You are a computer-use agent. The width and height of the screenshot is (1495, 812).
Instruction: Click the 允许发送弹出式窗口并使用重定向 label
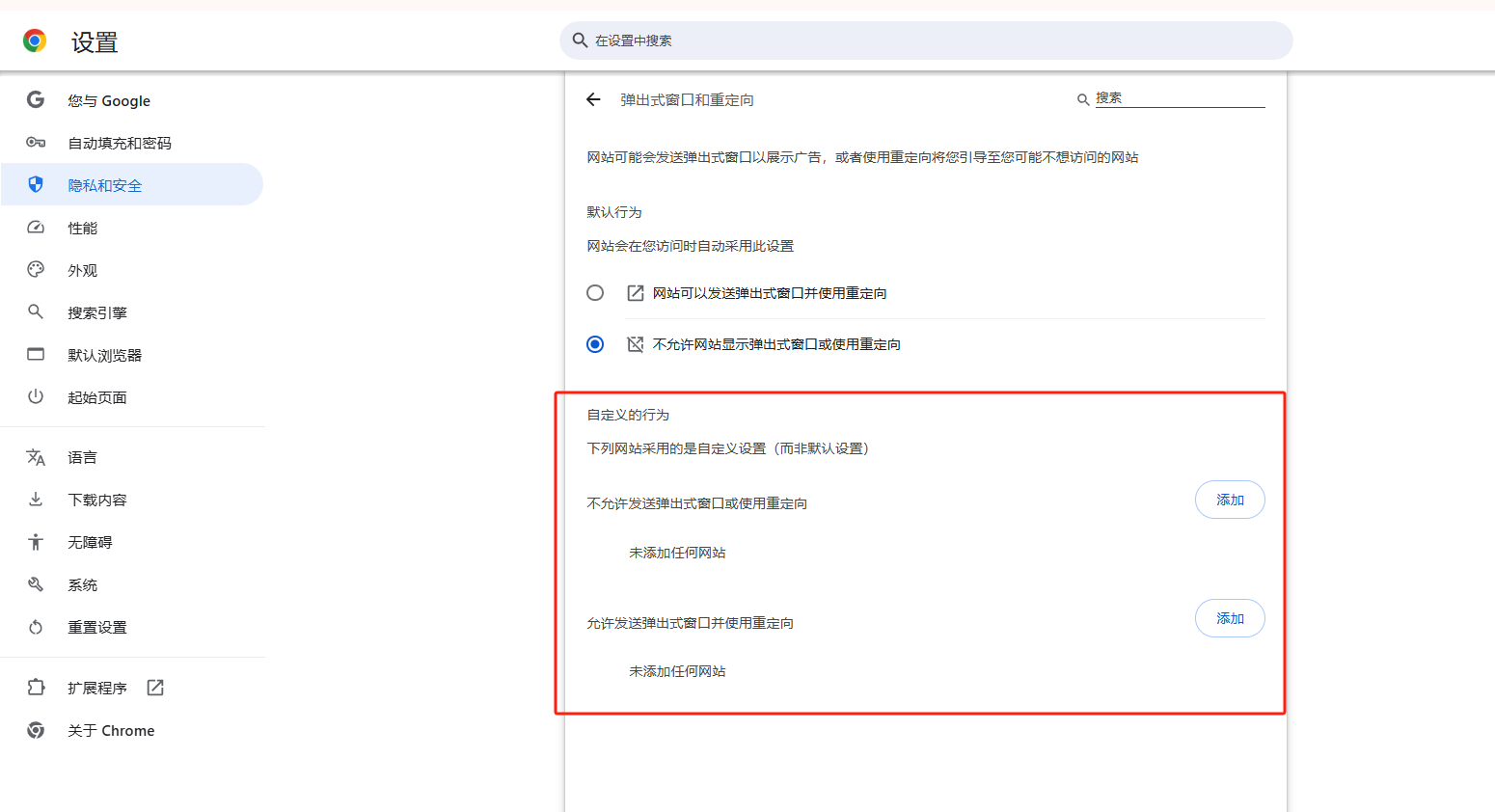[691, 623]
